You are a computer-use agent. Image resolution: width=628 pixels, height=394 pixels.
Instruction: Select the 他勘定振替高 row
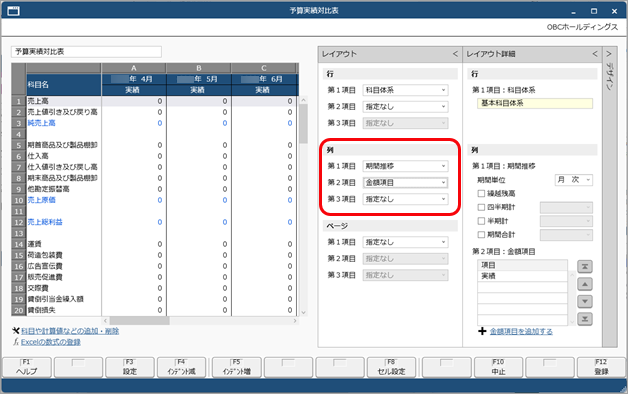[x=155, y=189]
